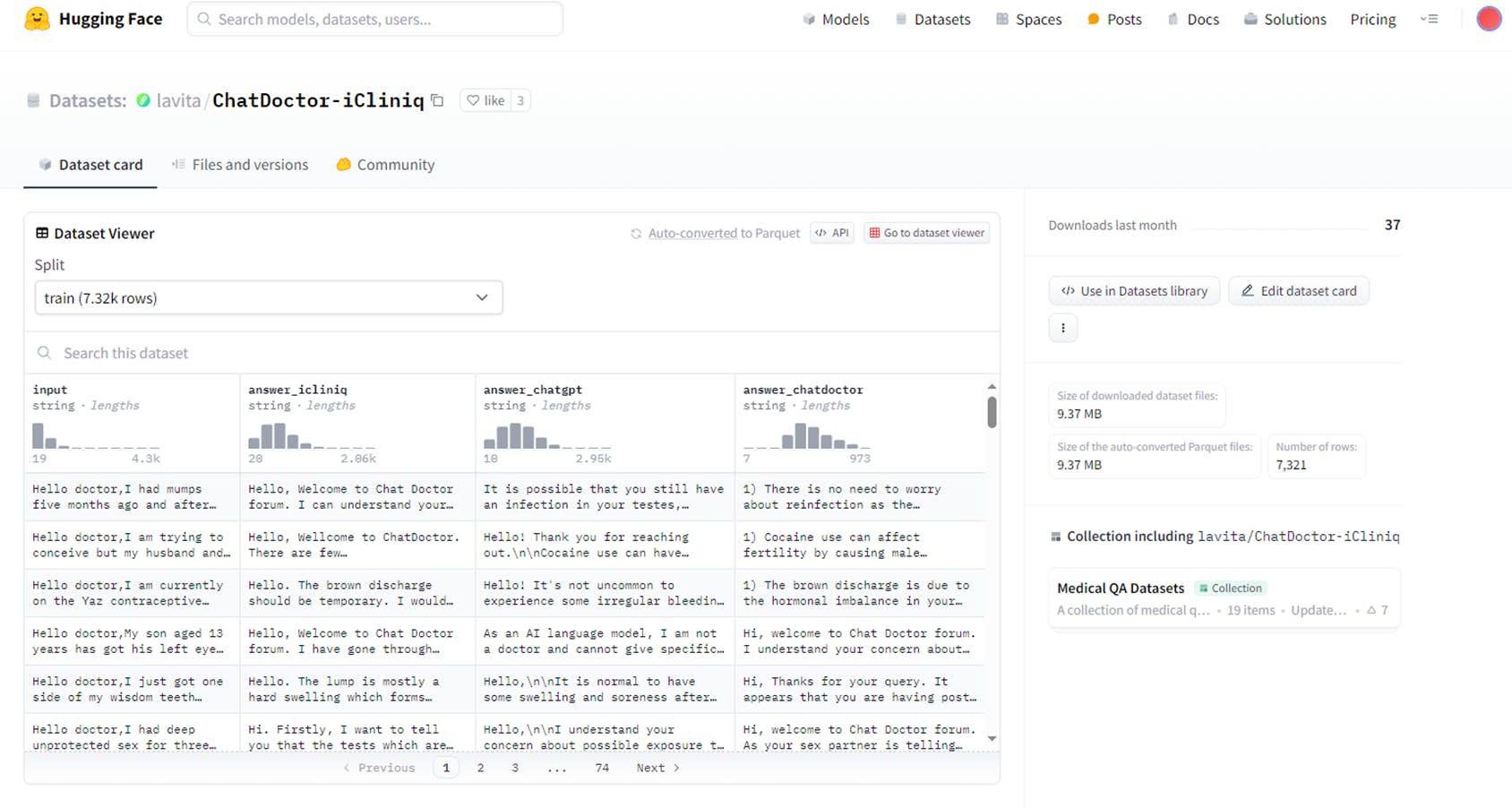Open the Split train dropdown
The width and height of the screenshot is (1512, 808).
[x=269, y=298]
